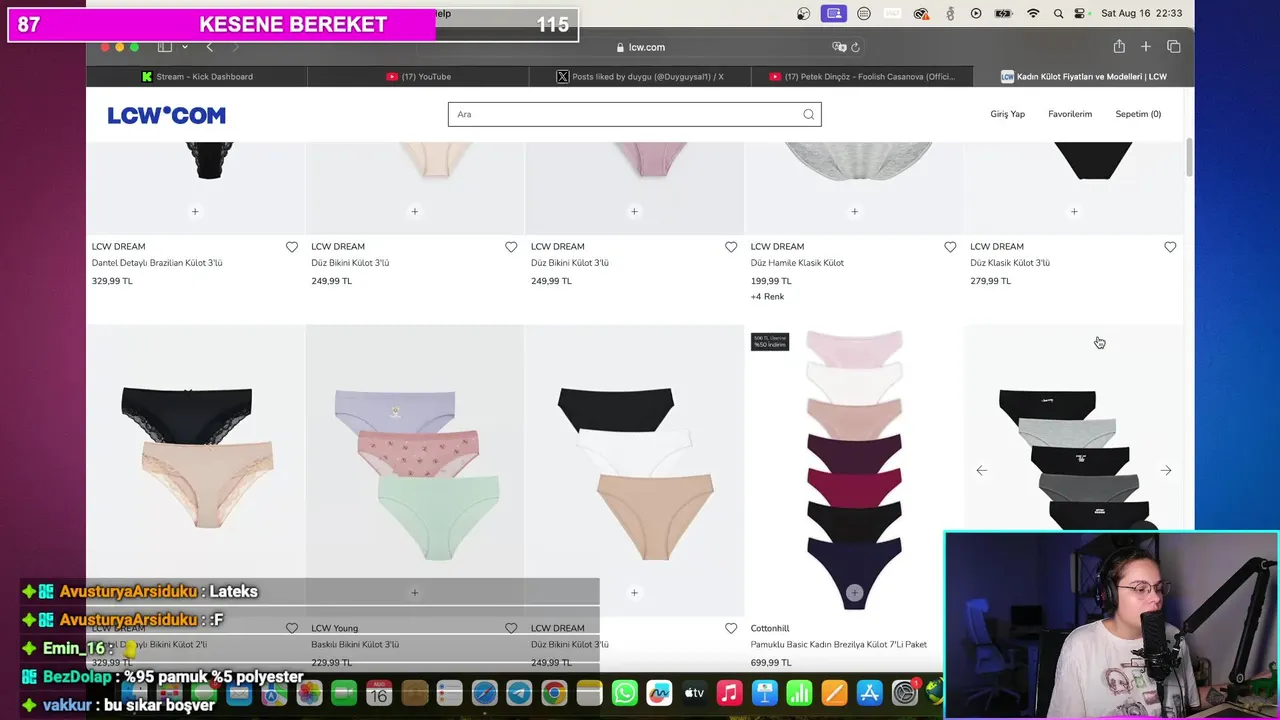Toggle heart on Düz Hamile Klasik Külot

[x=950, y=247]
